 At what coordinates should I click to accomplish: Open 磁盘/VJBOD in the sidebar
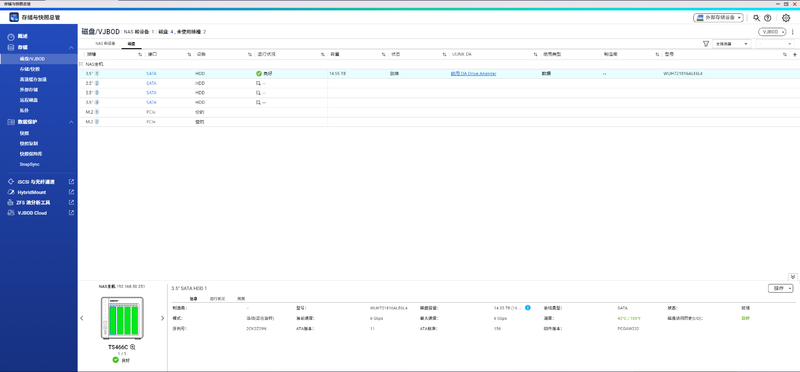point(39,59)
